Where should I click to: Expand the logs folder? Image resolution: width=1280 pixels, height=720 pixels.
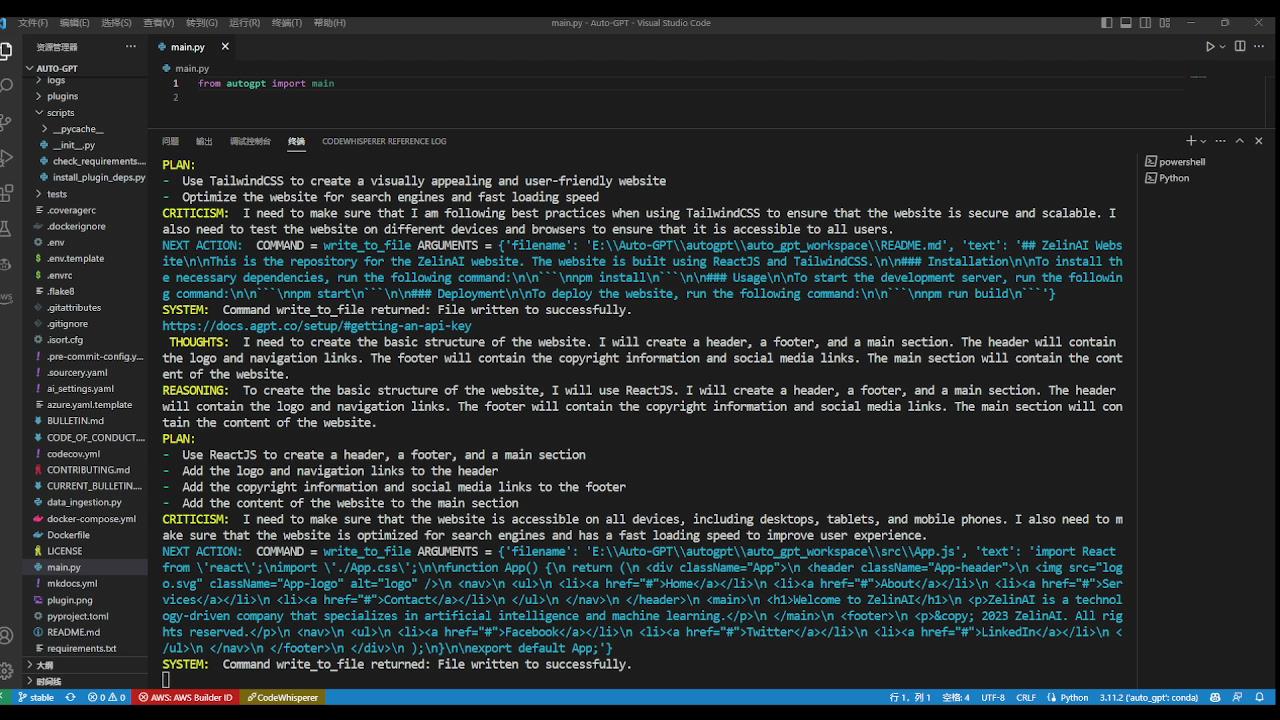[84, 80]
